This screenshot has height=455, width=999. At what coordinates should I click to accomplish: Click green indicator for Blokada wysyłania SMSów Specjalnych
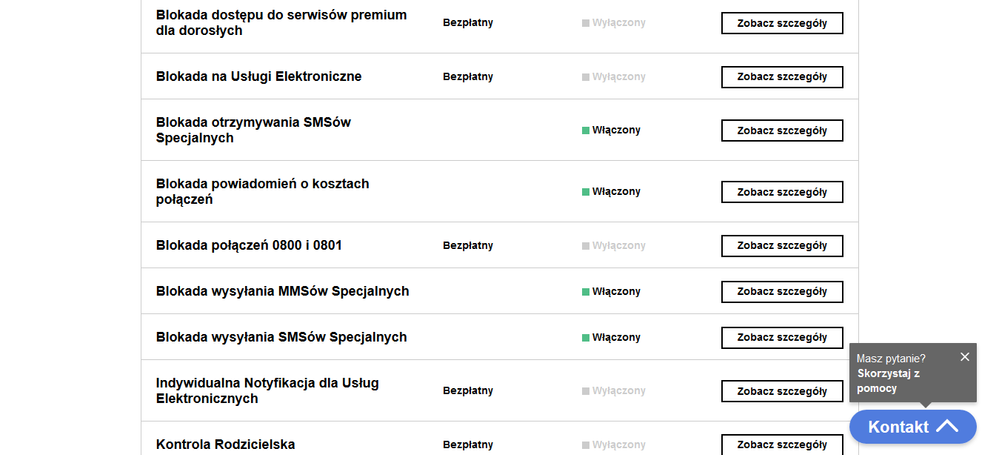[x=586, y=338]
